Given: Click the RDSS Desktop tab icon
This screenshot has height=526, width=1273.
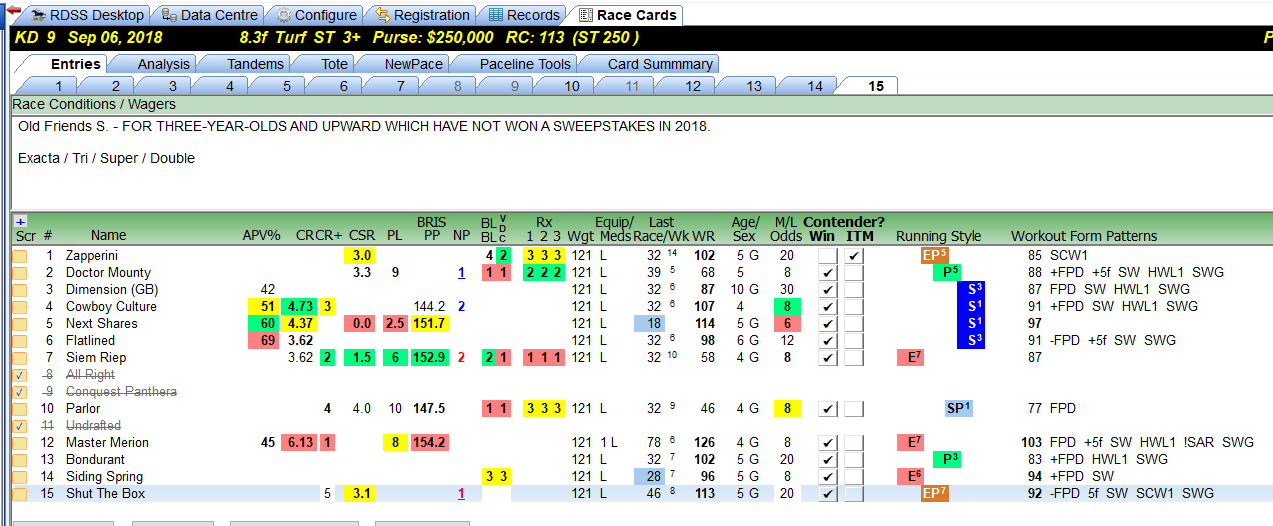Looking at the screenshot, I should [38, 15].
